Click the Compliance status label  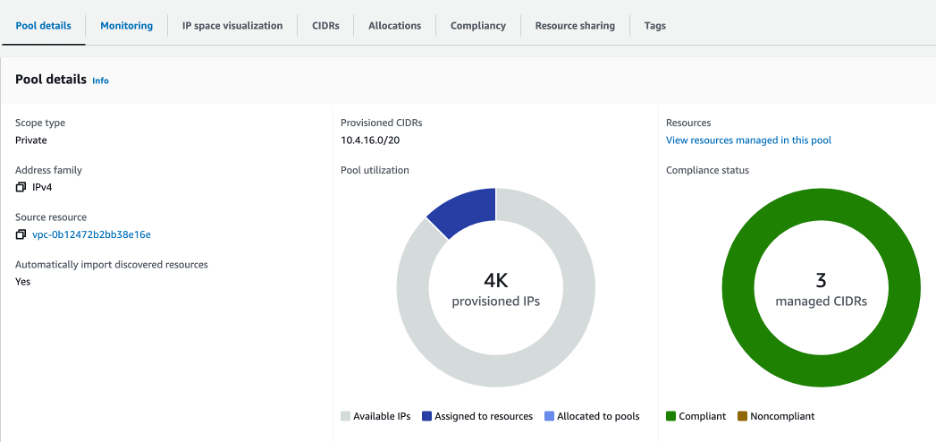[x=707, y=170]
